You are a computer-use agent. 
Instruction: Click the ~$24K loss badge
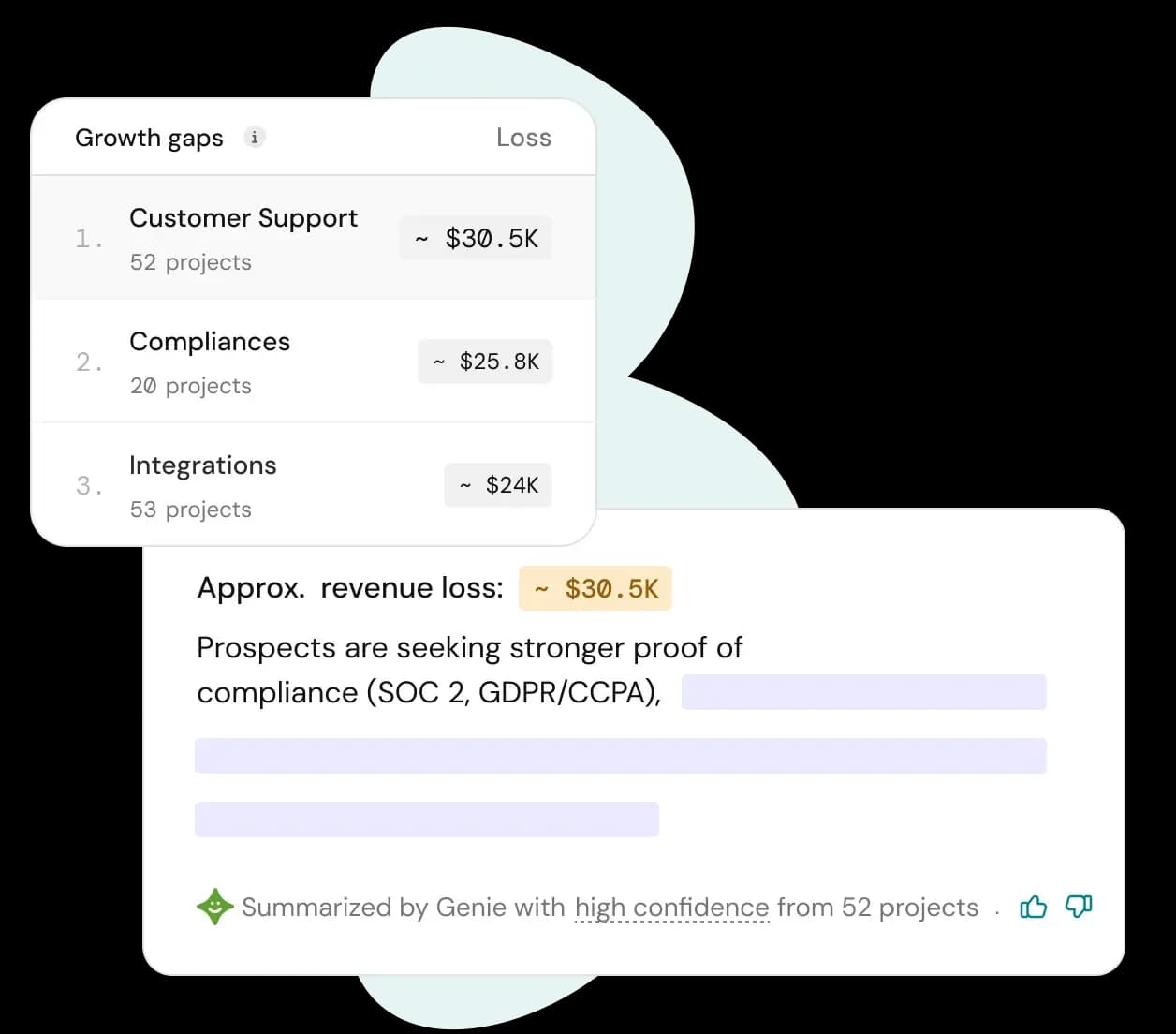pos(498,485)
